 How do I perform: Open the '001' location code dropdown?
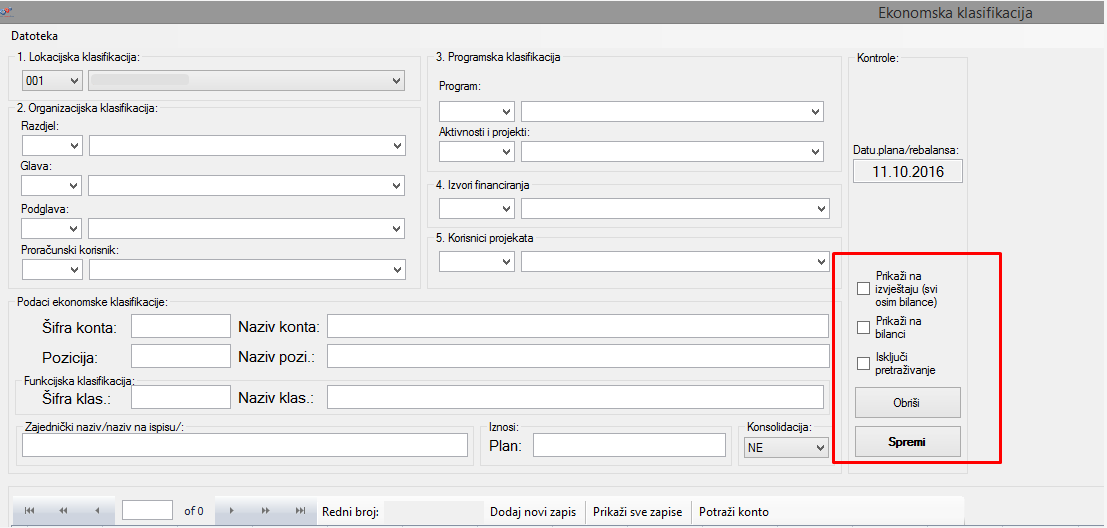52,80
